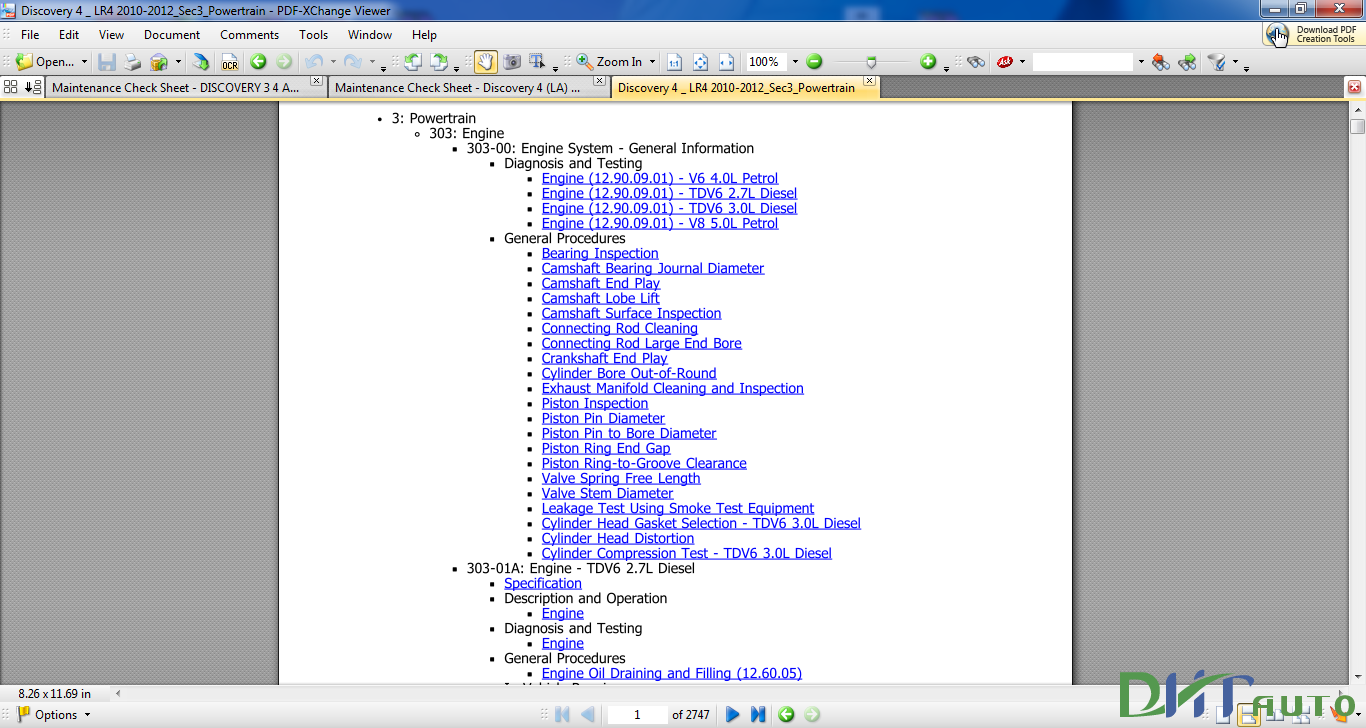Click the Fit Width icon
The image size is (1366, 728).
point(727,62)
